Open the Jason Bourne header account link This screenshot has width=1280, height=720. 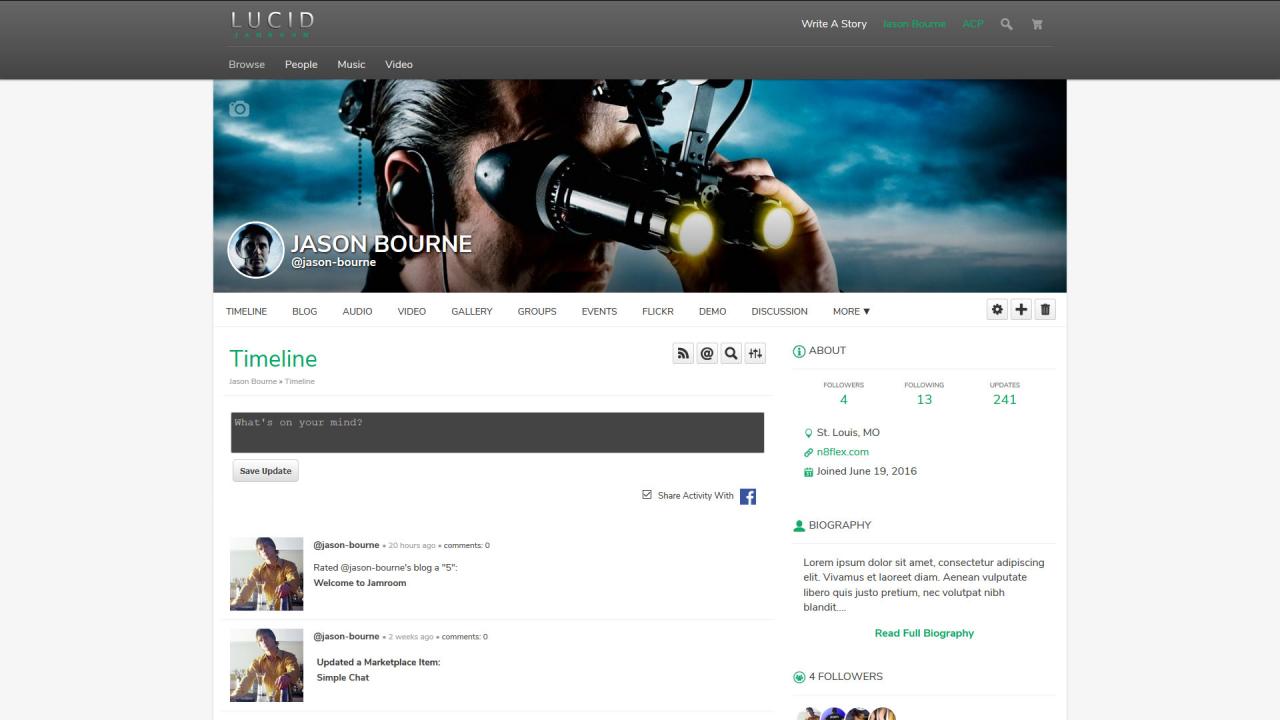(x=914, y=24)
